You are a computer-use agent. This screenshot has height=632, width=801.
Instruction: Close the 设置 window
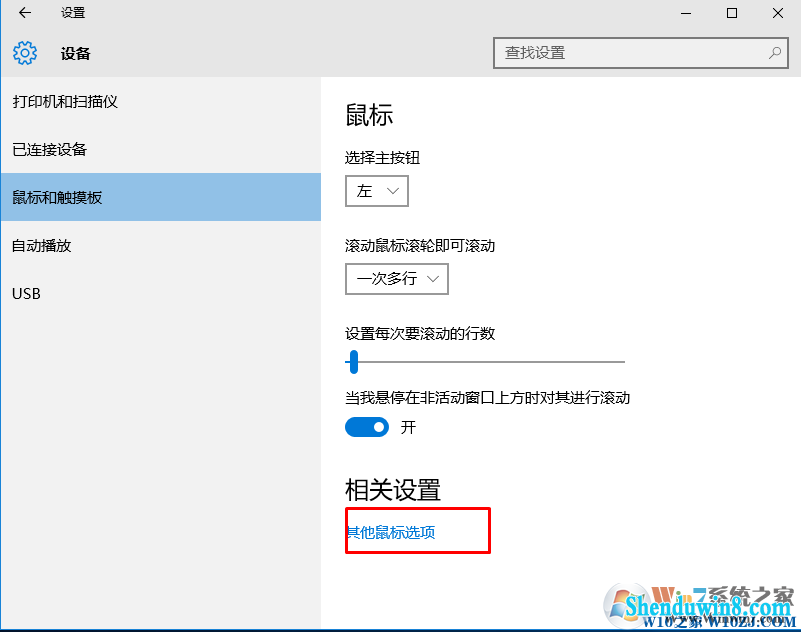pyautogui.click(x=778, y=13)
